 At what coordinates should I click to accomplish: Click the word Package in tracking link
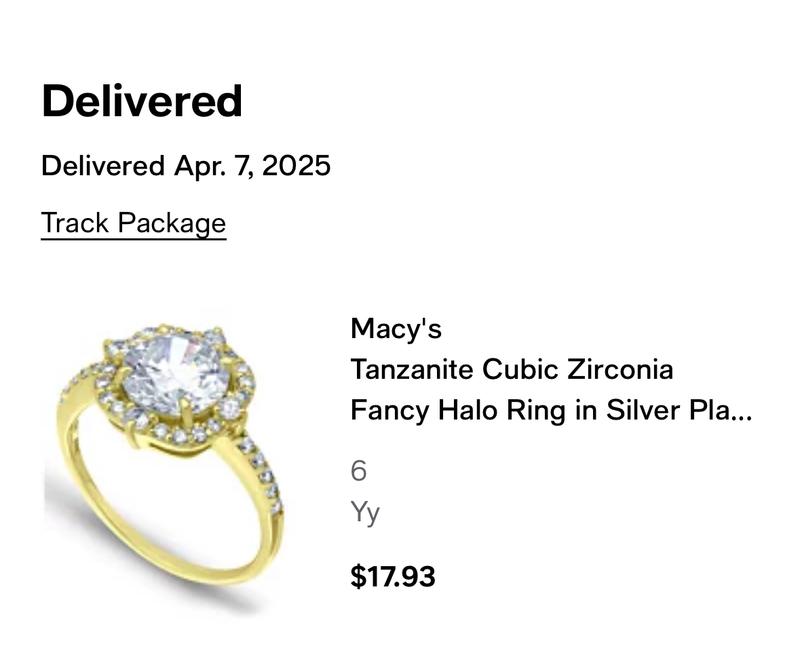pyautogui.click(x=172, y=223)
